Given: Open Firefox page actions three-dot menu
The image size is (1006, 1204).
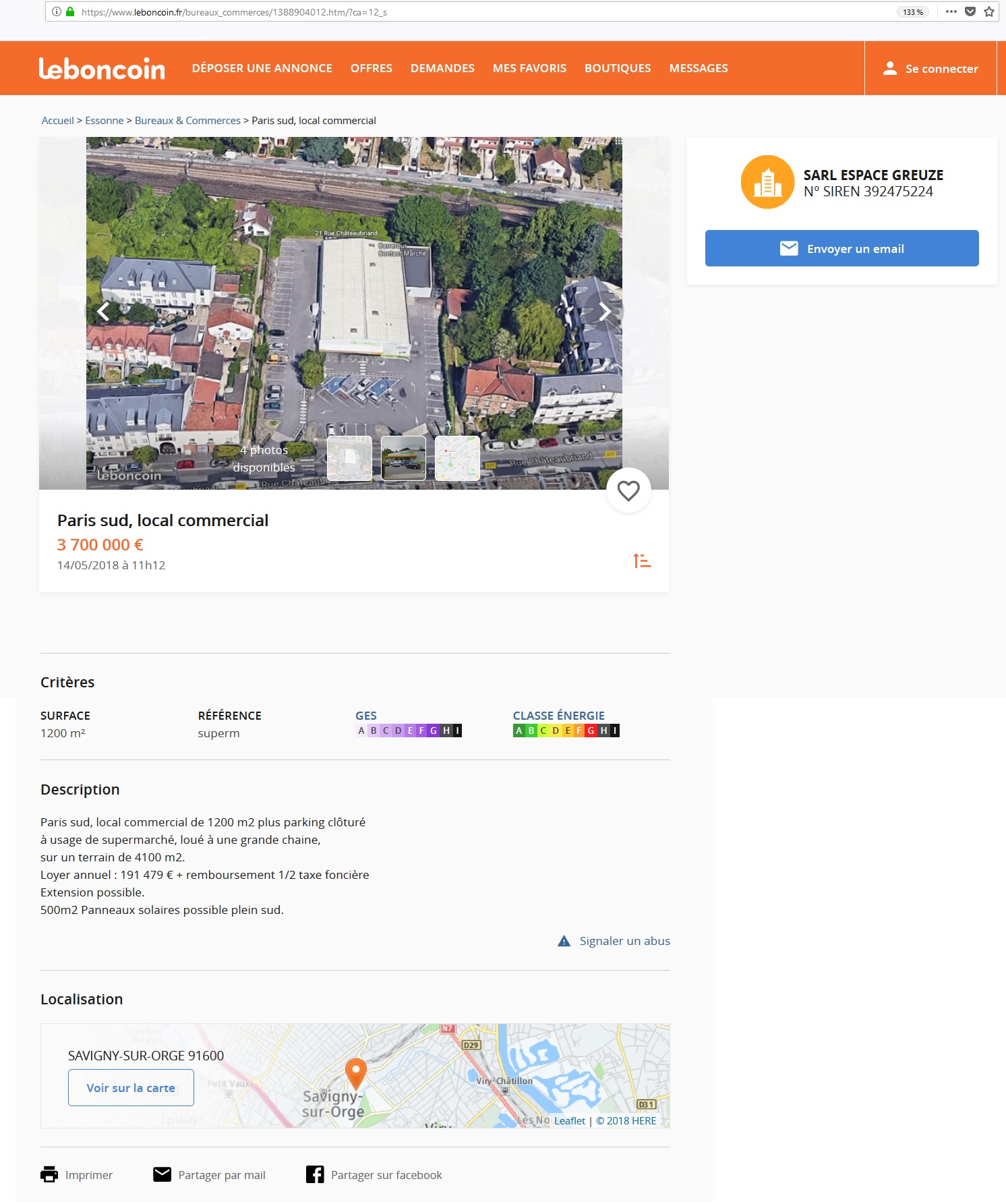Looking at the screenshot, I should point(951,11).
